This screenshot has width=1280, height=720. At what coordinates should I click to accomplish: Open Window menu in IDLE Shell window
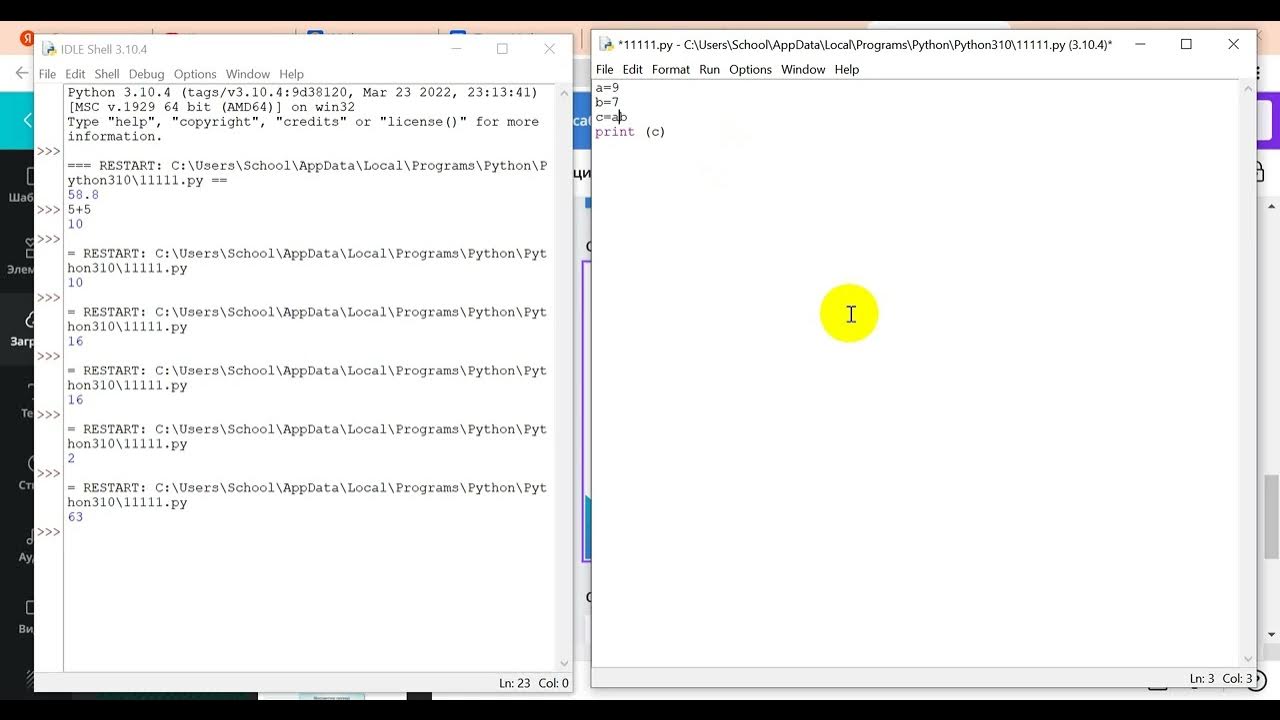tap(248, 74)
